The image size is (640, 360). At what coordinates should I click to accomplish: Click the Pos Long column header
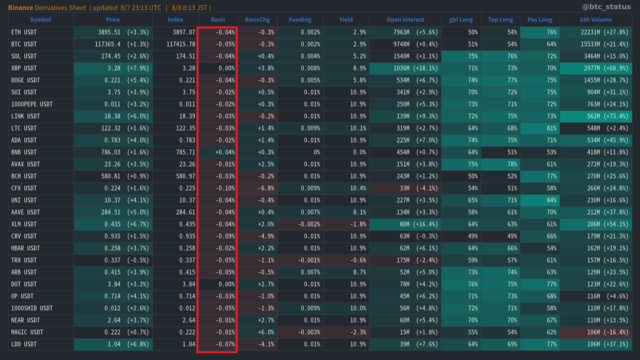point(540,20)
